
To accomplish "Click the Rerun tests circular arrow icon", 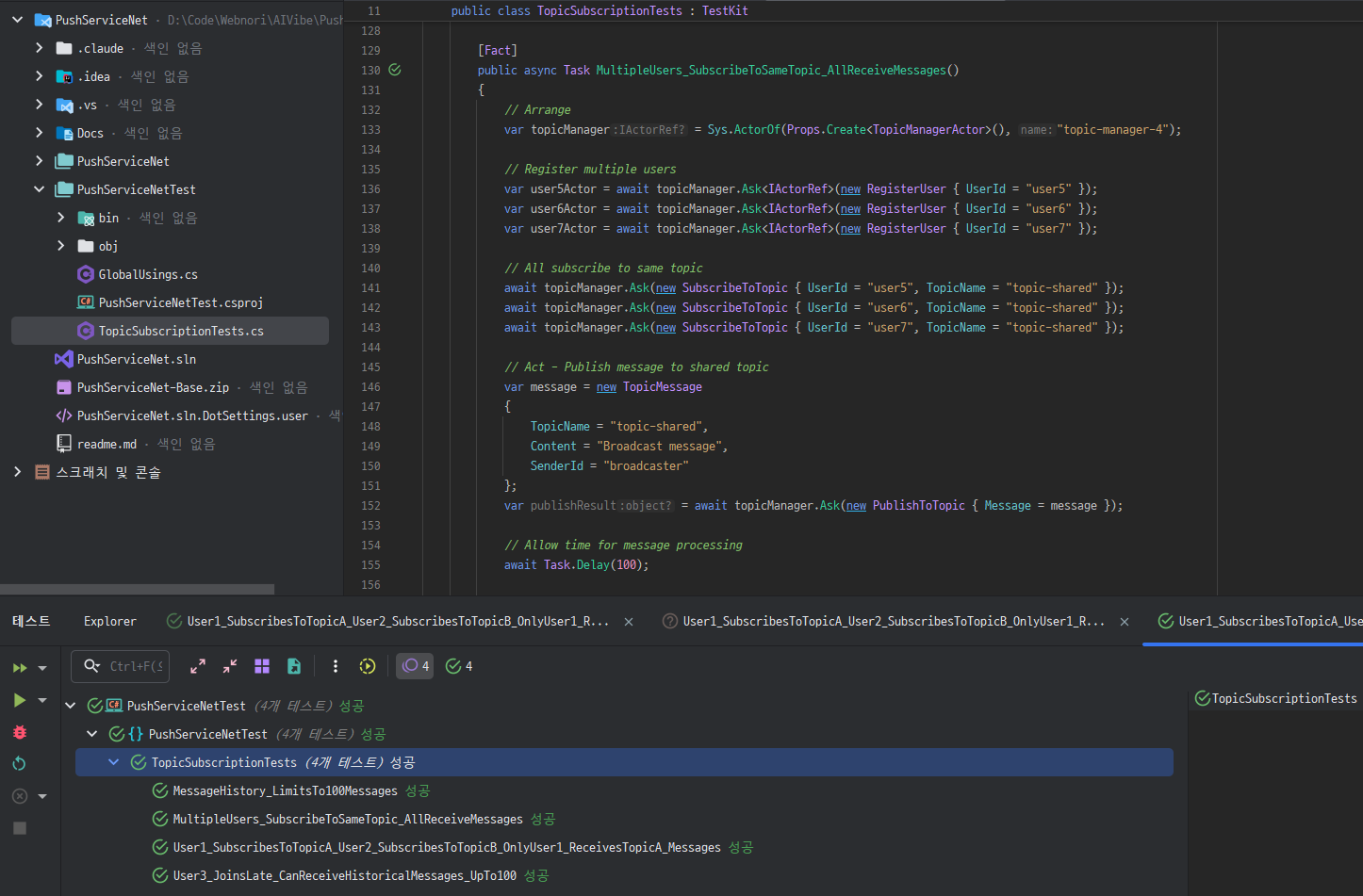I will click(x=19, y=763).
